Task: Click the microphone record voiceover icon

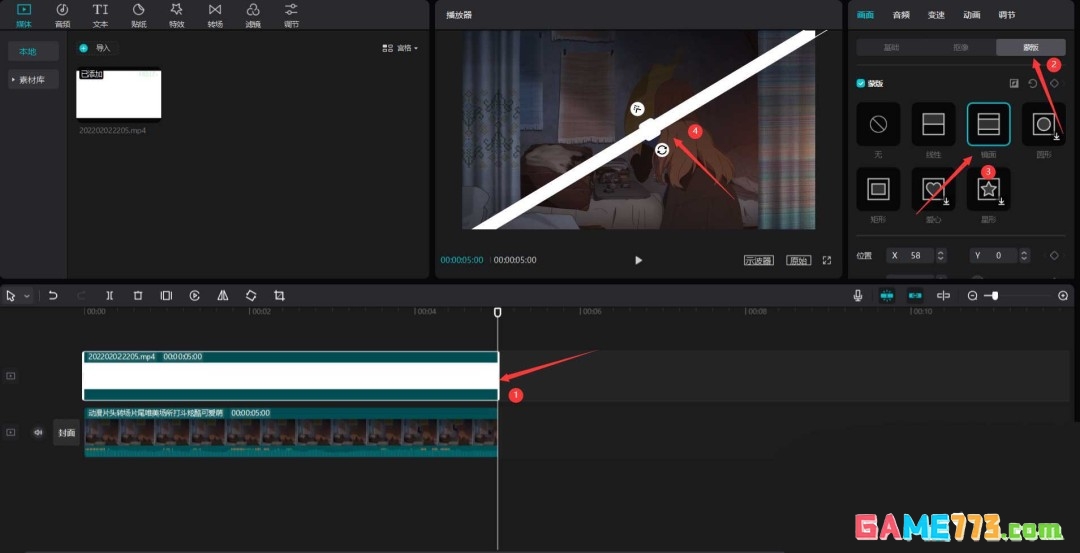Action: (858, 295)
